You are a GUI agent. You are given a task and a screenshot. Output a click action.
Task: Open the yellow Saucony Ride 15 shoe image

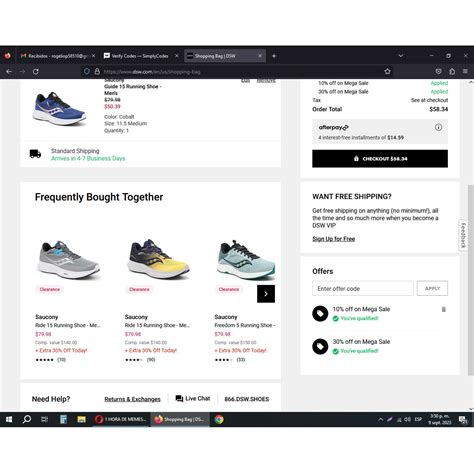tap(158, 259)
